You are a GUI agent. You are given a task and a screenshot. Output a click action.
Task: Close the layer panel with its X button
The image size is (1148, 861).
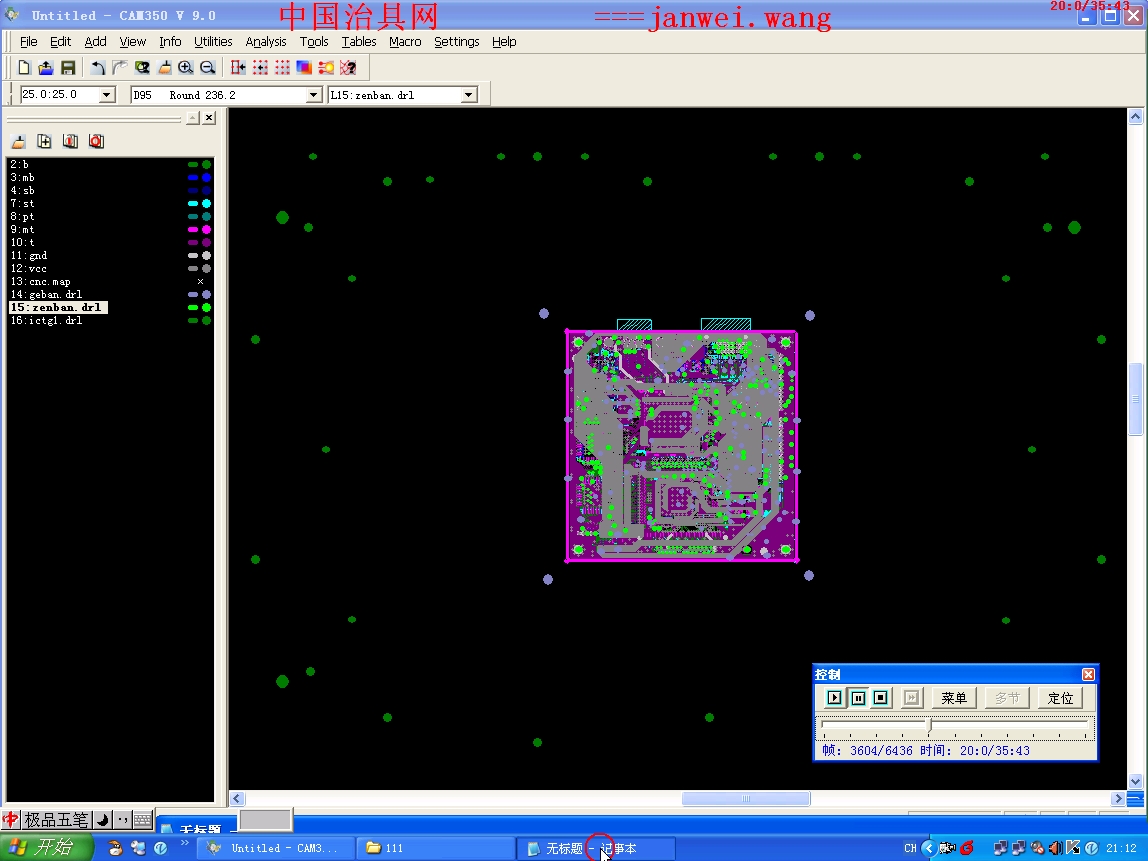coord(209,118)
